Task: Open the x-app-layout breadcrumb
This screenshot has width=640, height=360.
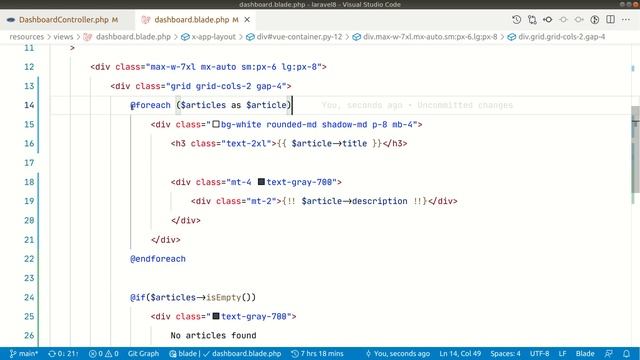Action: tap(213, 37)
